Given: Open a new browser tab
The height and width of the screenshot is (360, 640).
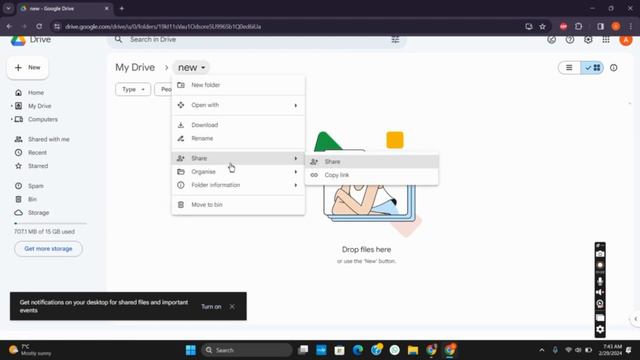Looking at the screenshot, I should [122, 9].
